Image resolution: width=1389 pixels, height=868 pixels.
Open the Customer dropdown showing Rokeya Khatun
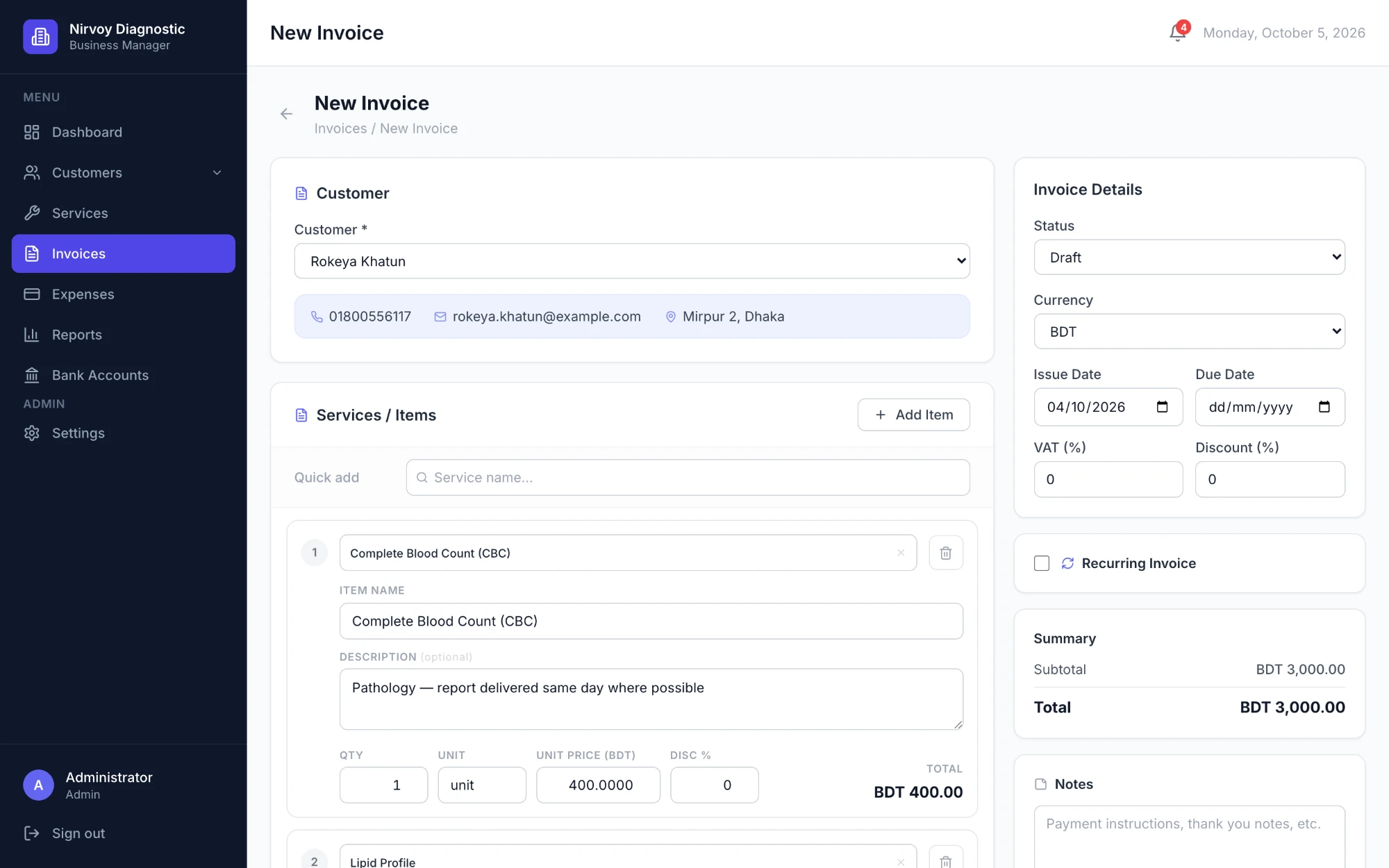pos(632,261)
